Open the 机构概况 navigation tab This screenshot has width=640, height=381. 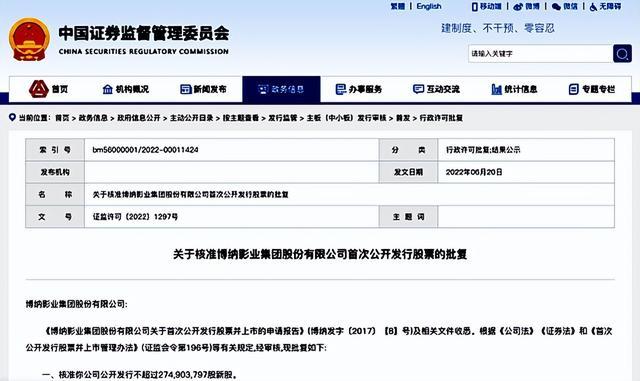tap(126, 89)
